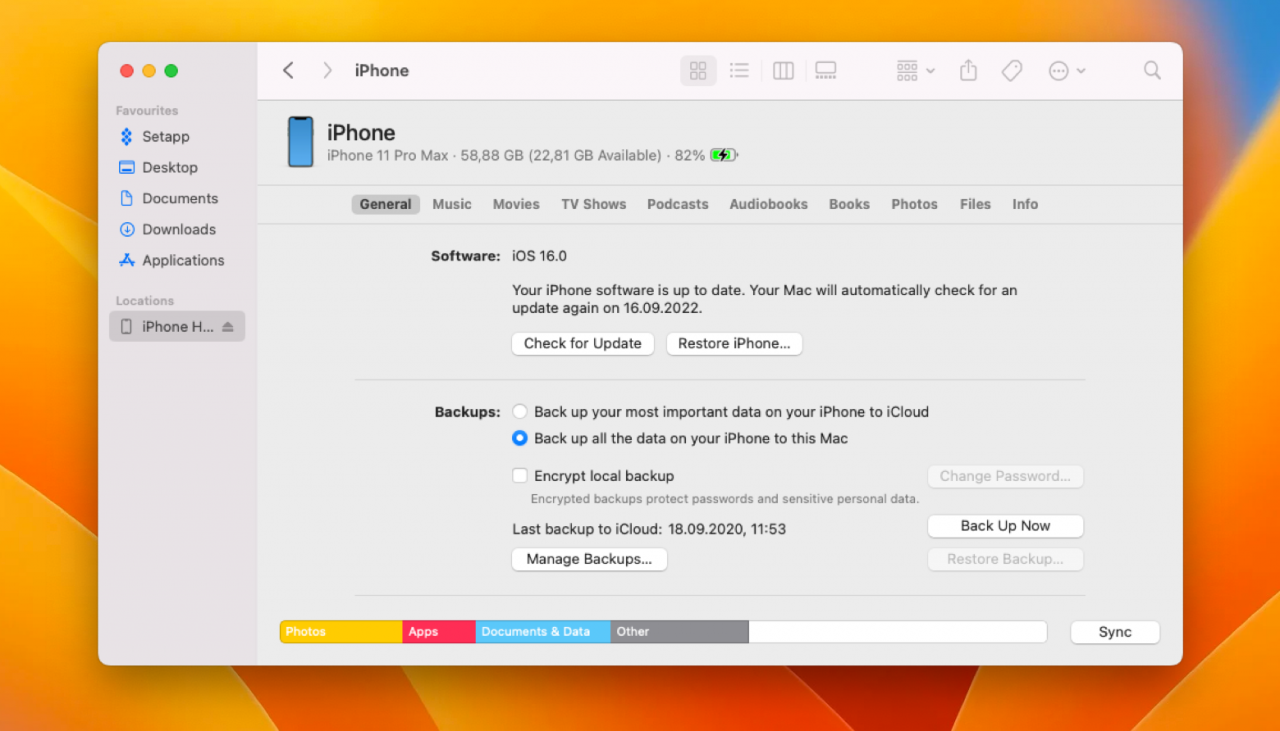Image resolution: width=1280 pixels, height=731 pixels.
Task: Click the Change Password button
Action: (1005, 476)
